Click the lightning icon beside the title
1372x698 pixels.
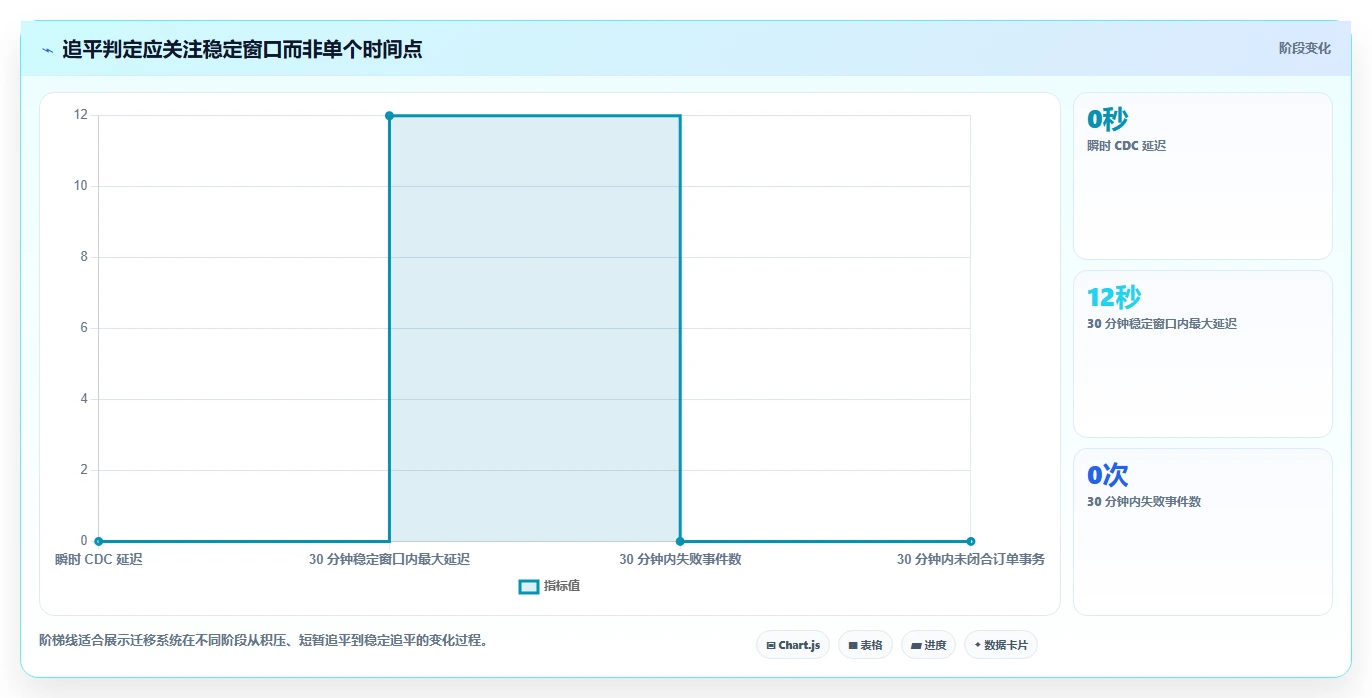pos(47,49)
